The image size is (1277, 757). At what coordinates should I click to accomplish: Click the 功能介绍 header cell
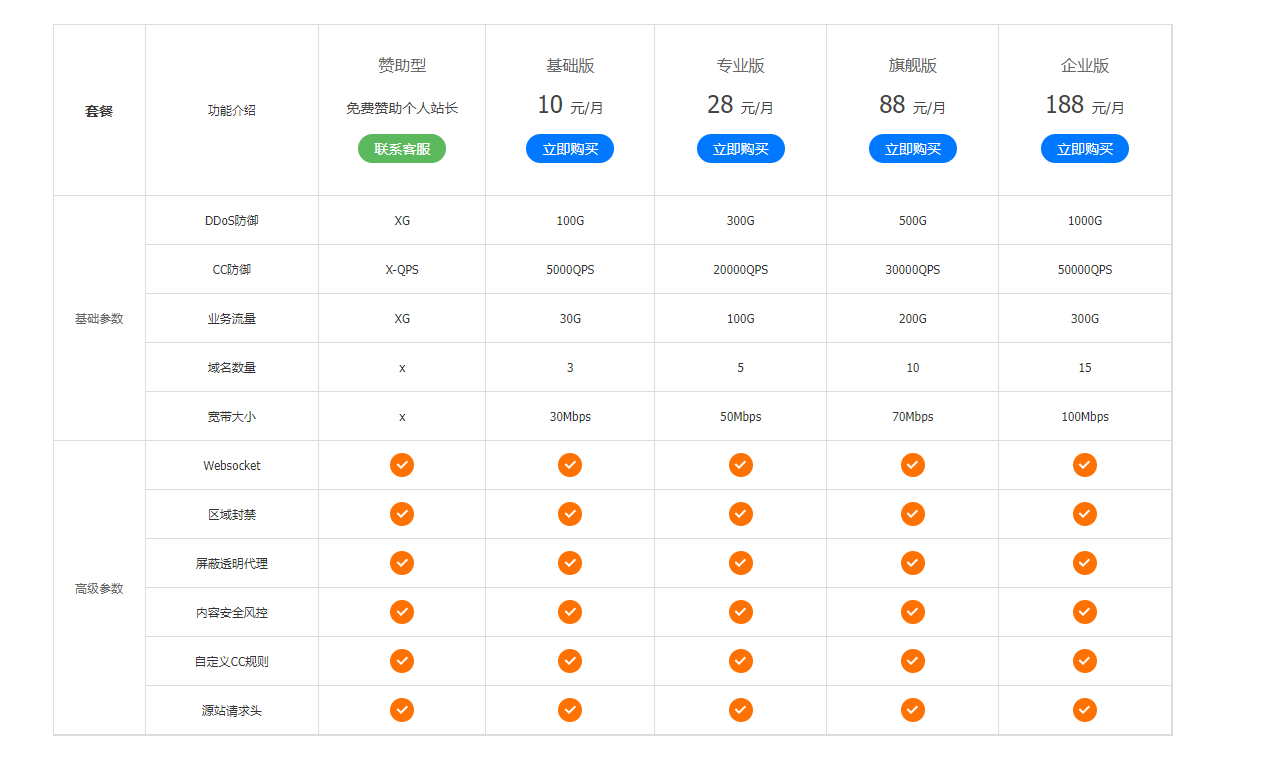pyautogui.click(x=232, y=111)
